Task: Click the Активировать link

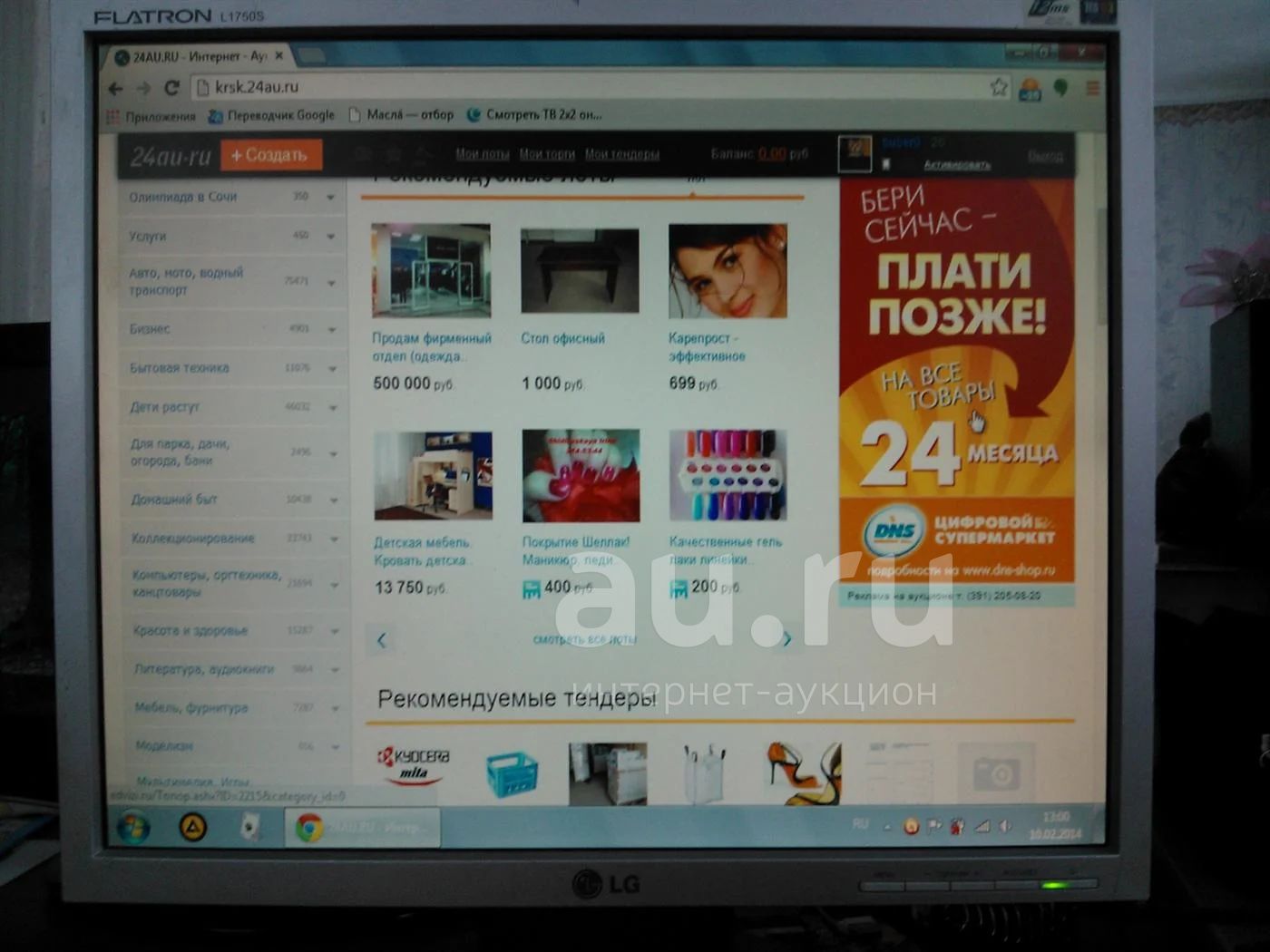Action: [x=957, y=165]
